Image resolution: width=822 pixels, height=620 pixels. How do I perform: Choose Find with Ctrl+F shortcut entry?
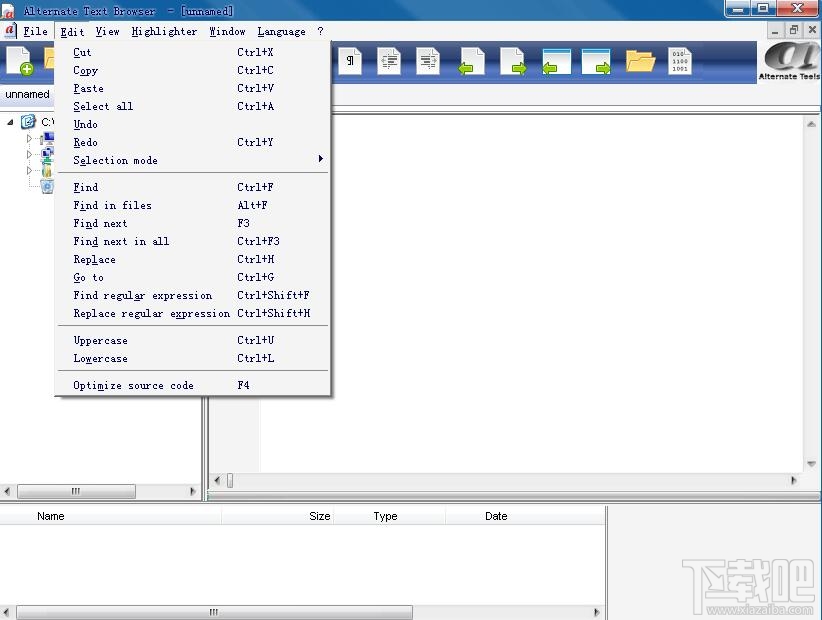[x=193, y=187]
